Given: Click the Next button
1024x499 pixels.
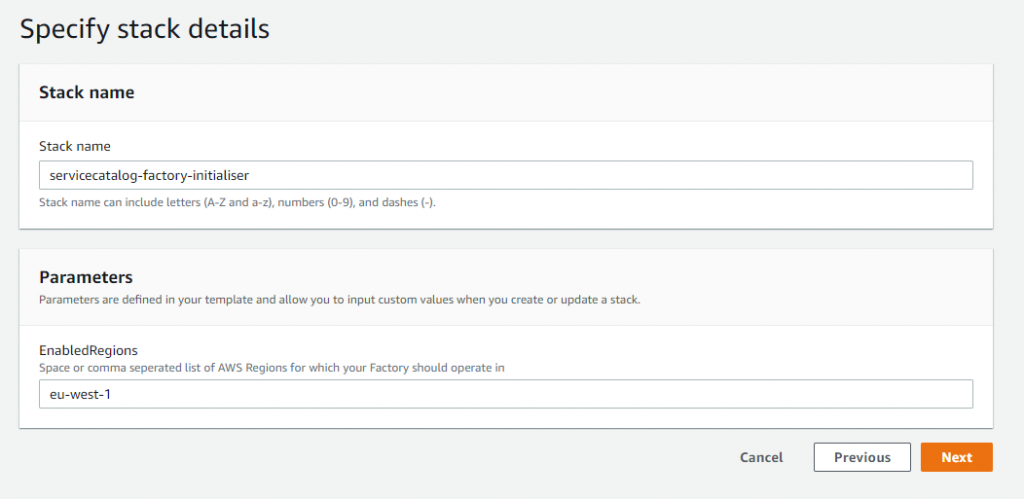Looking at the screenshot, I should [957, 457].
